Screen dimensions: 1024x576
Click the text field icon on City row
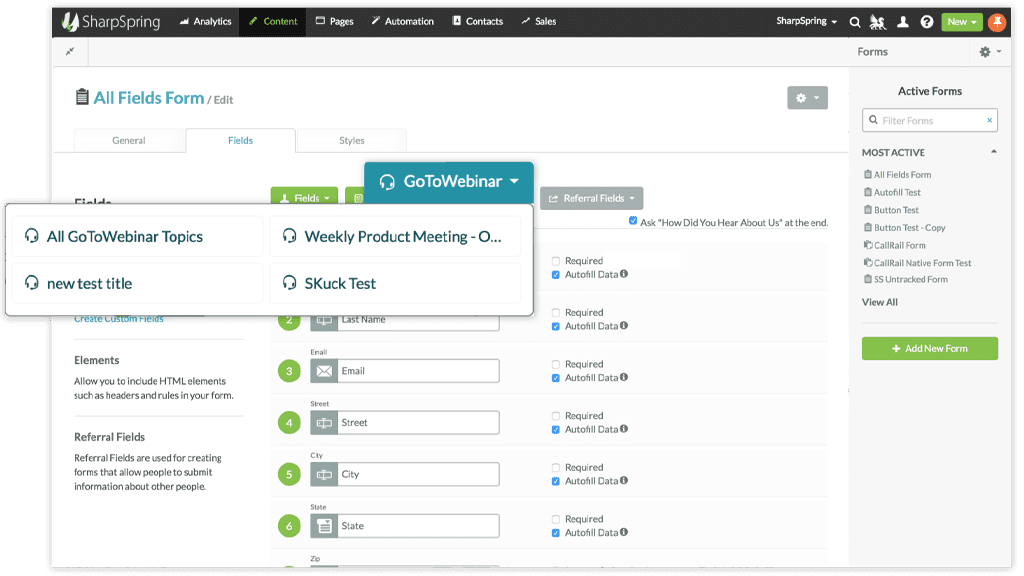(324, 474)
